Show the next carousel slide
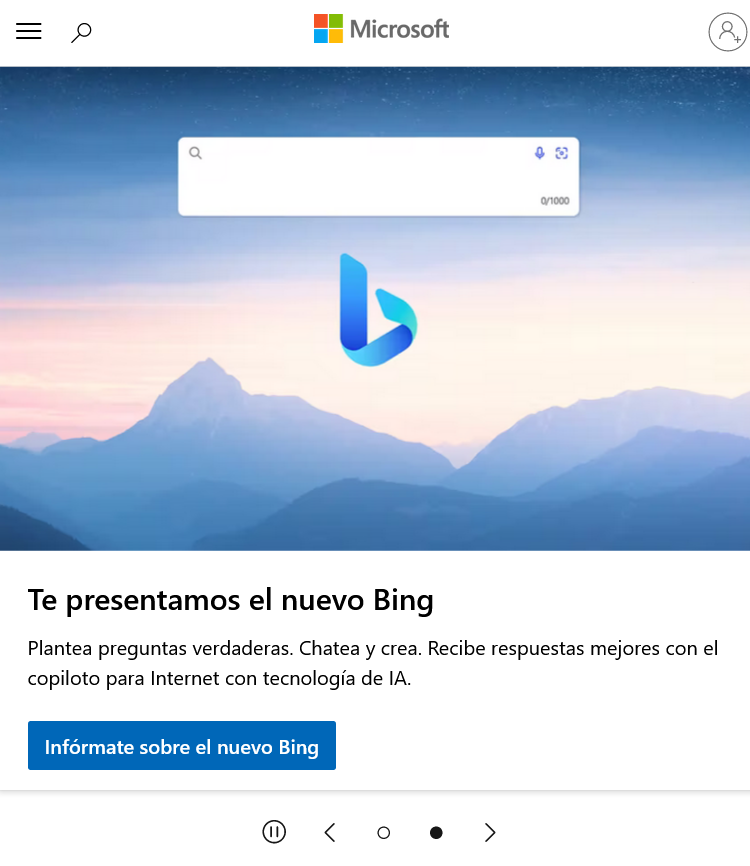 point(490,832)
